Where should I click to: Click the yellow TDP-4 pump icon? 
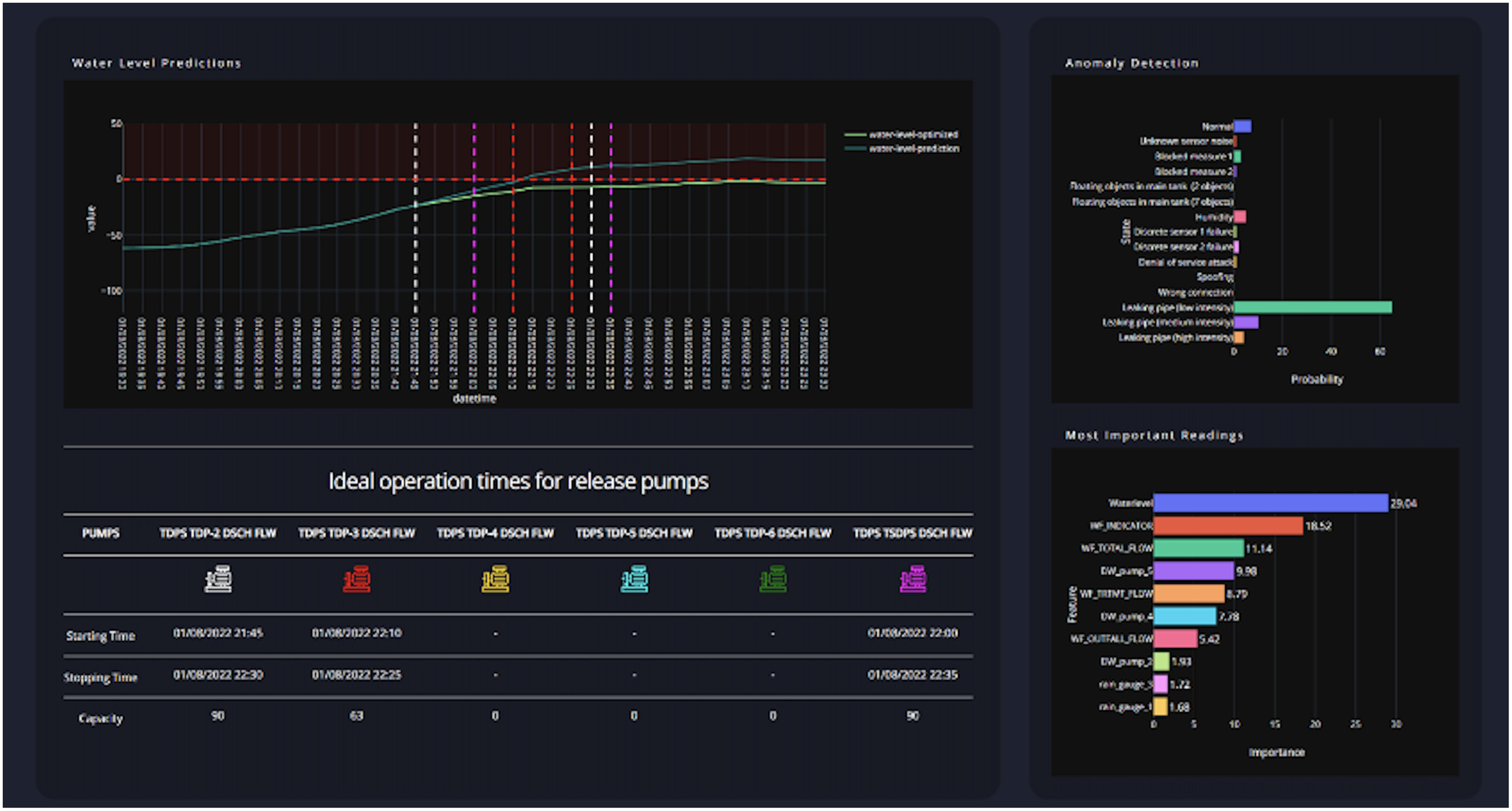(495, 579)
